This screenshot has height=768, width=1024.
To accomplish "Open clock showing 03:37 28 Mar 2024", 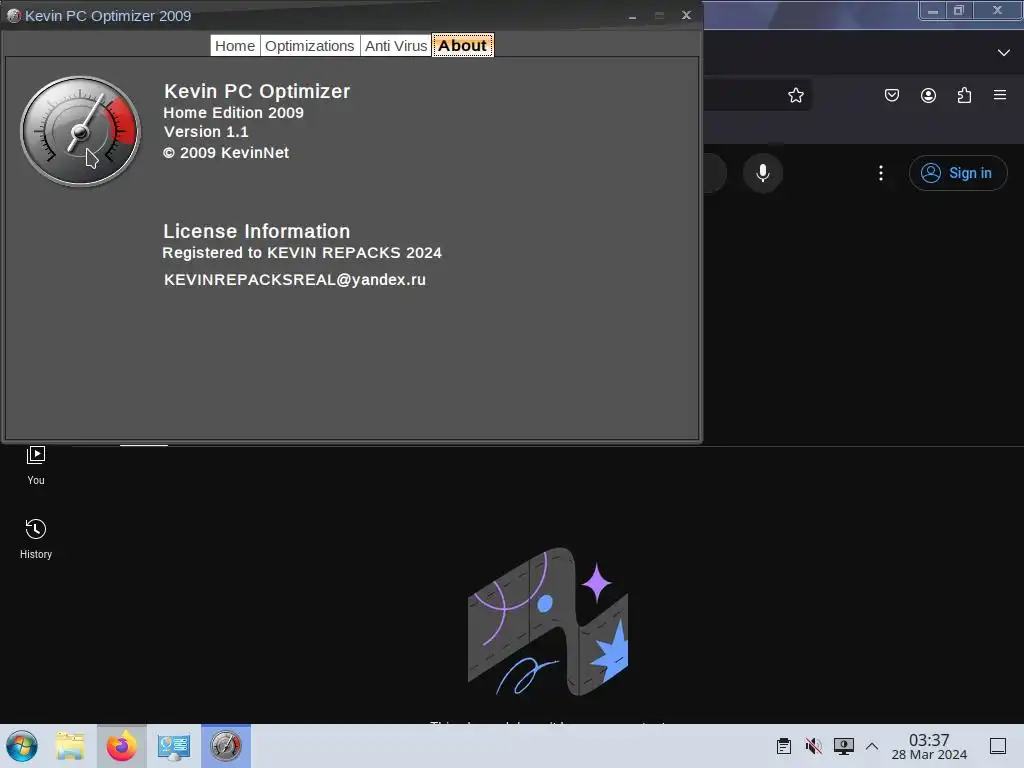I will [929, 746].
